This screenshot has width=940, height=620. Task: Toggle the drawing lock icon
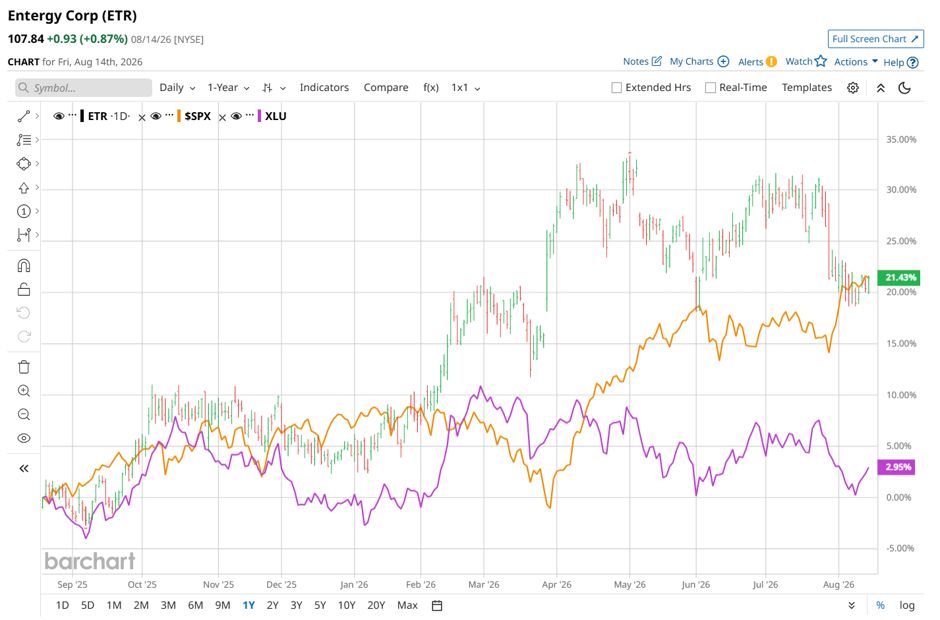23,290
